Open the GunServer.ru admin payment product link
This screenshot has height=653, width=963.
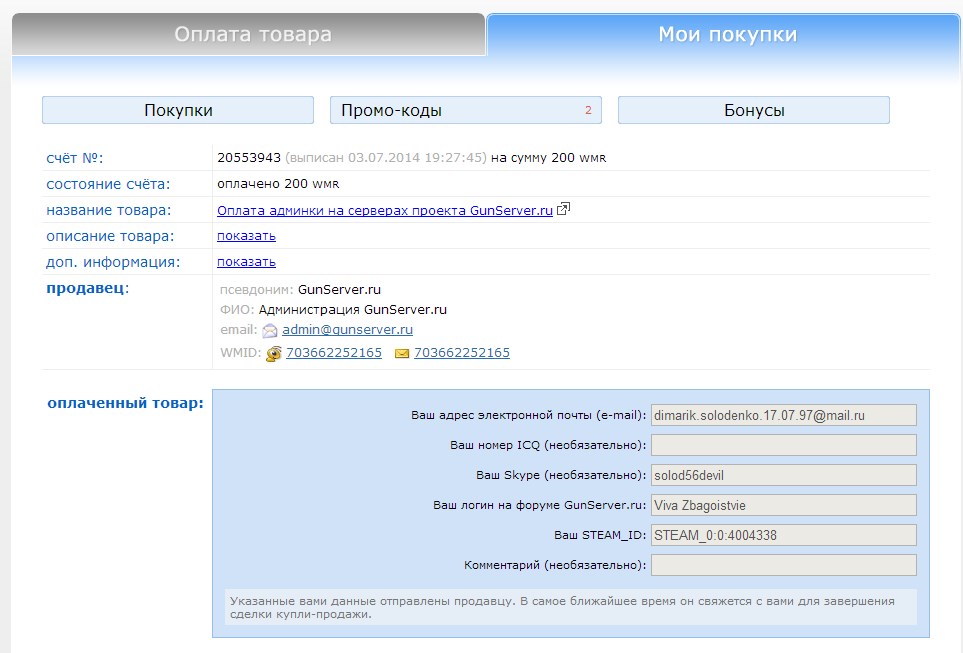(x=385, y=210)
